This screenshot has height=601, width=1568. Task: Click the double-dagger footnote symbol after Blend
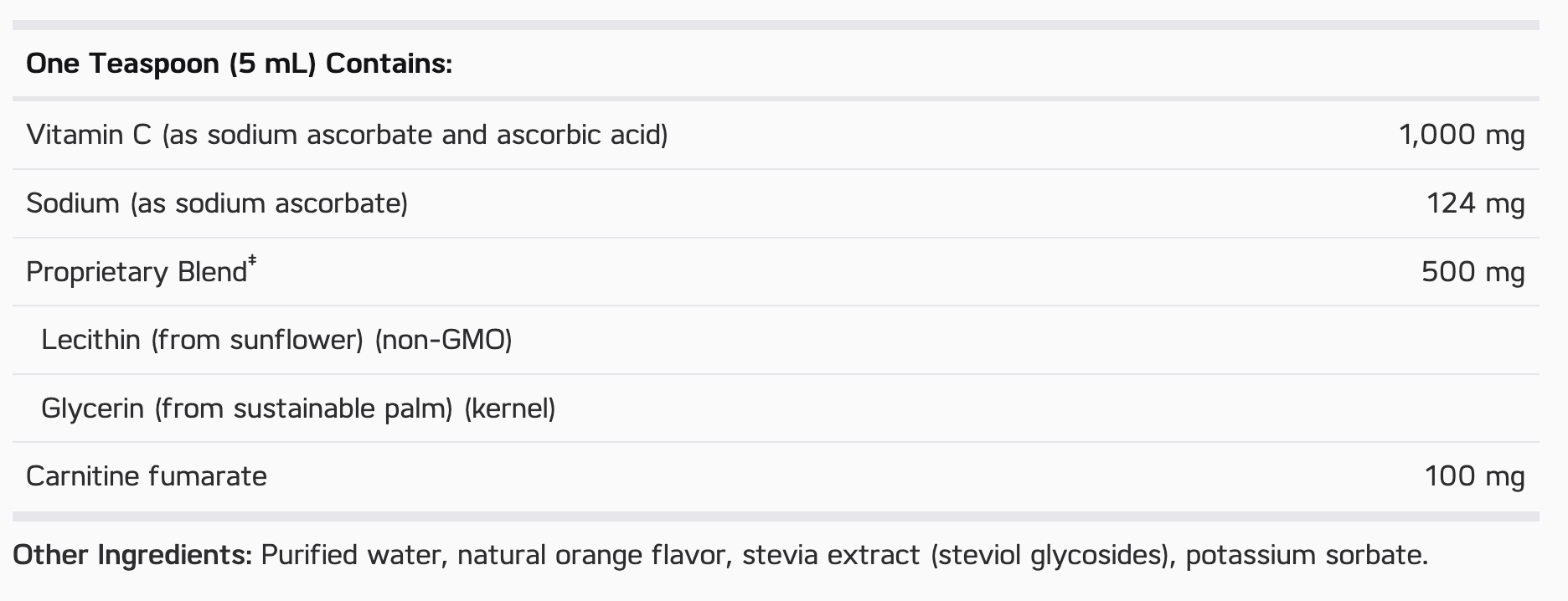pos(252,263)
